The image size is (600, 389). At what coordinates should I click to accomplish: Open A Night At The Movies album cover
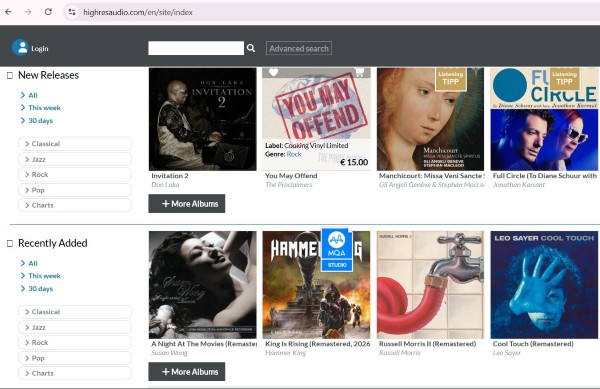tap(203, 285)
